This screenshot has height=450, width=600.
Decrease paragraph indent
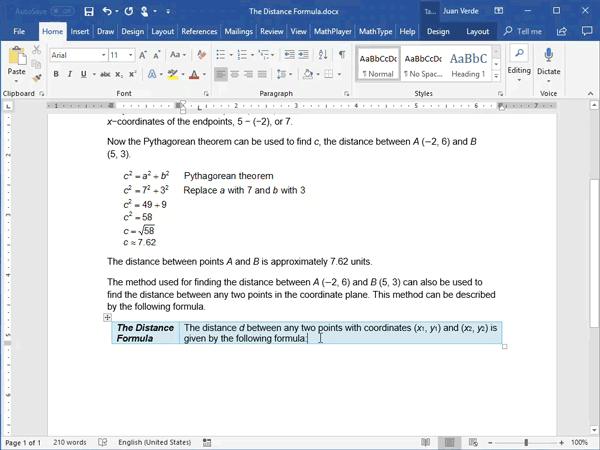click(289, 55)
